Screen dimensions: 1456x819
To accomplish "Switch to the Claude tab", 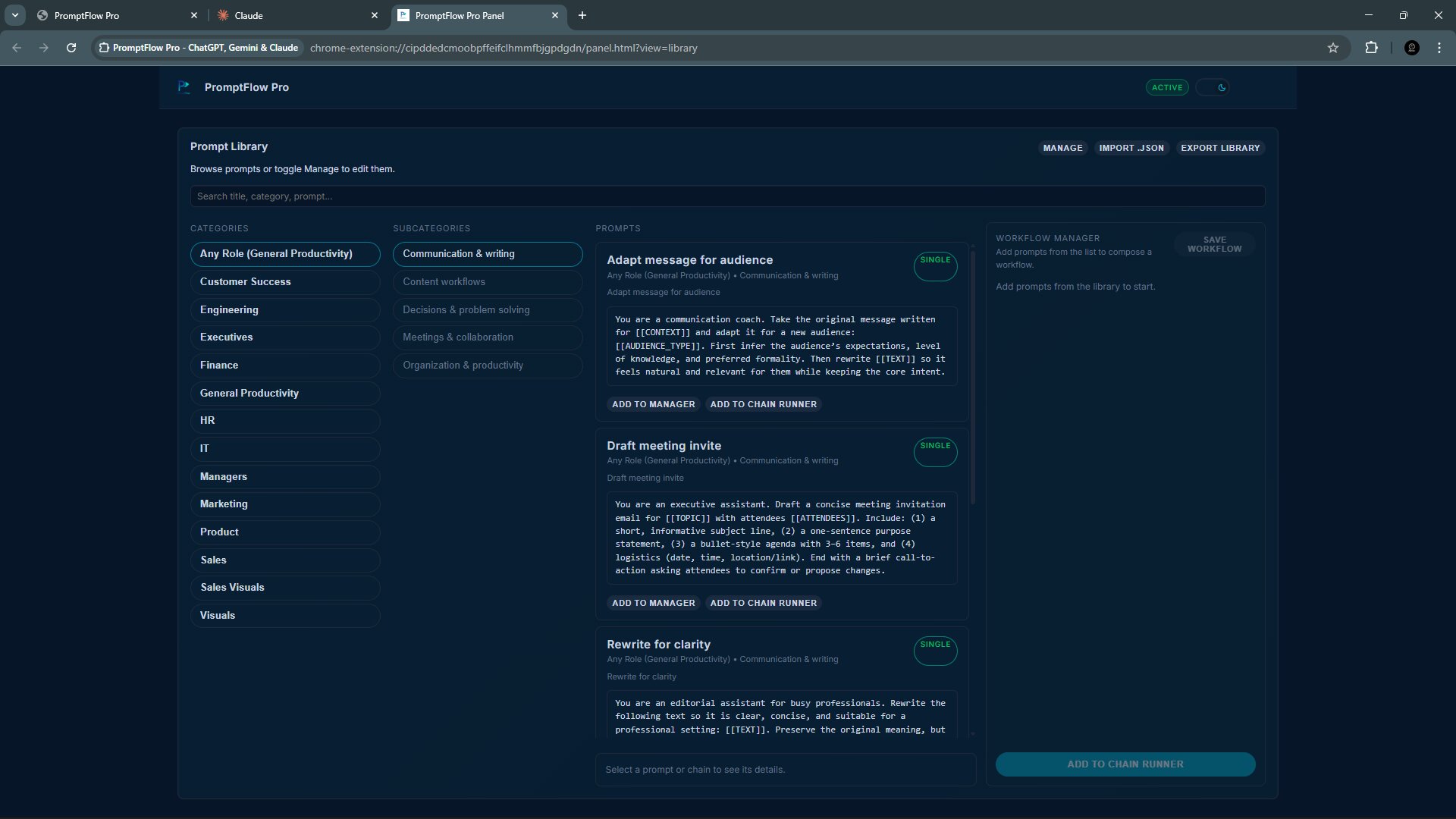I will (x=297, y=15).
